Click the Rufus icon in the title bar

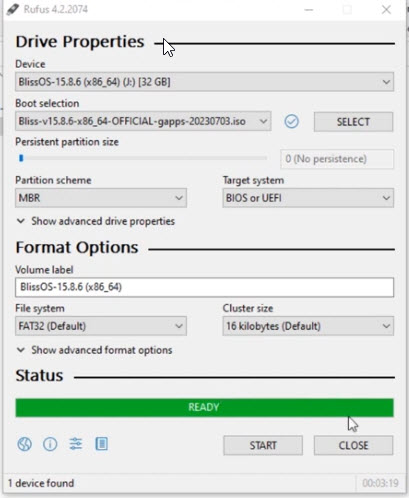[13, 9]
